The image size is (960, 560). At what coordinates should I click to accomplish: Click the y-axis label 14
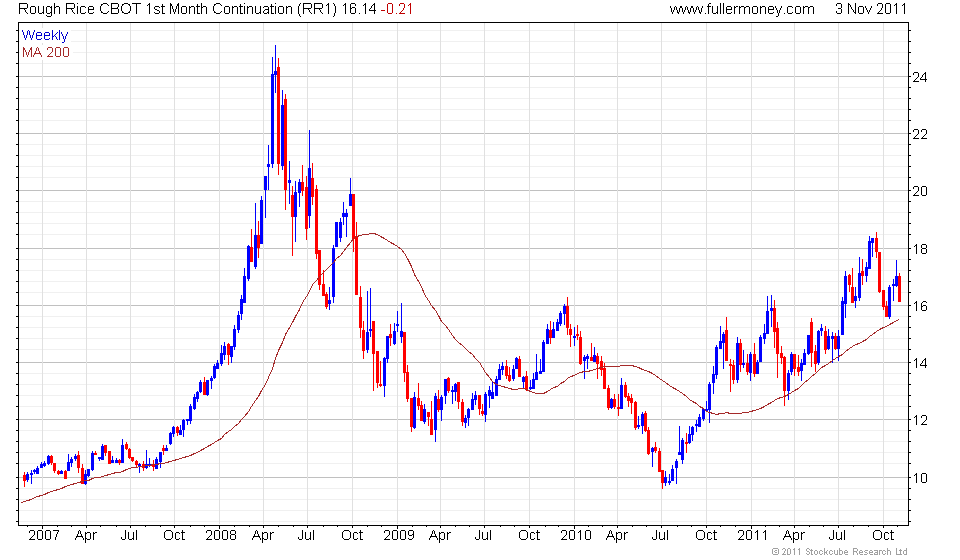point(920,363)
